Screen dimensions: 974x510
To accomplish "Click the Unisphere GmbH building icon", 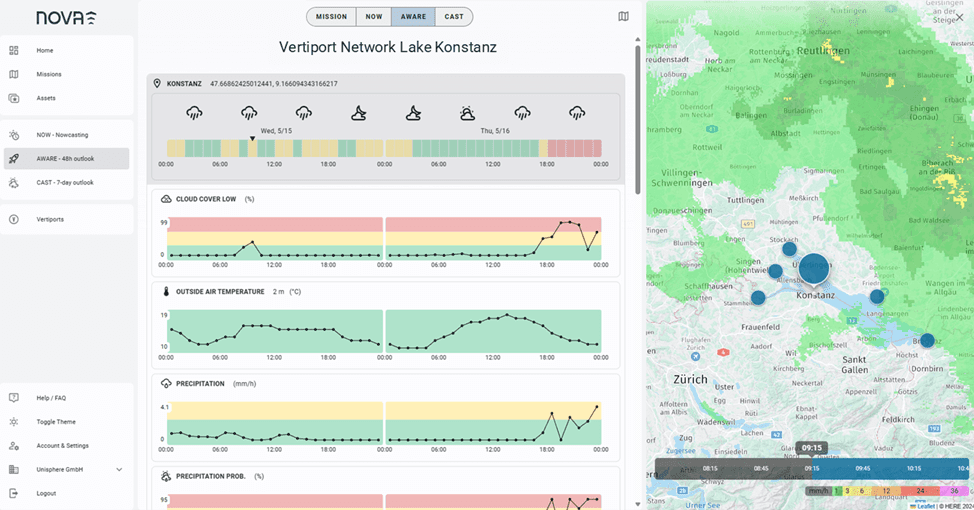I will [x=14, y=470].
